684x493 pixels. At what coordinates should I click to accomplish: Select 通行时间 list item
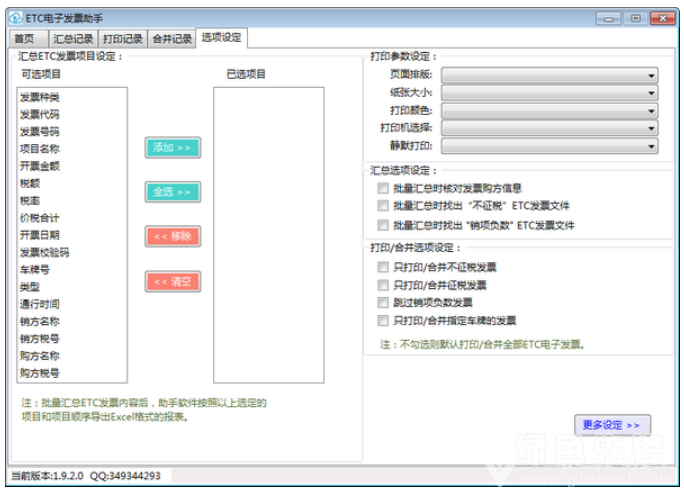pos(40,304)
